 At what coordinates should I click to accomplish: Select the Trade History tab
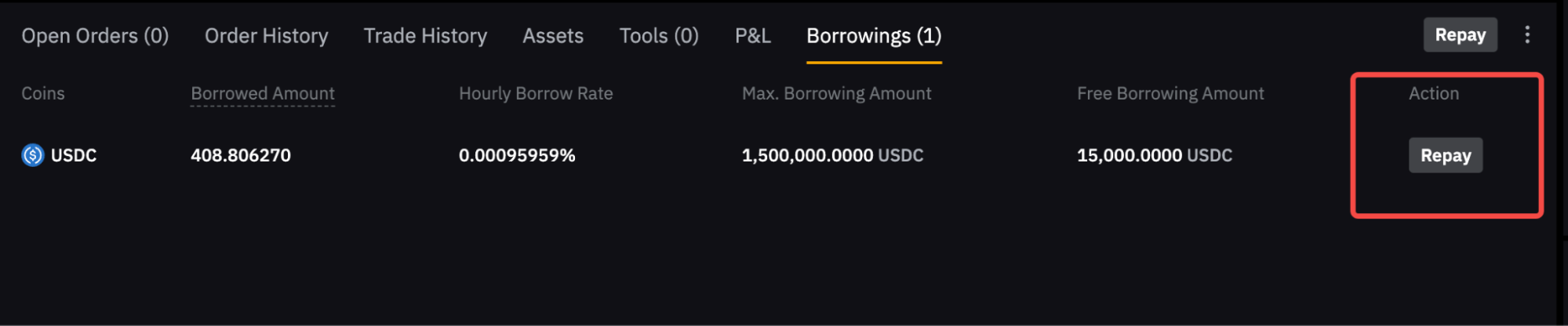[425, 36]
